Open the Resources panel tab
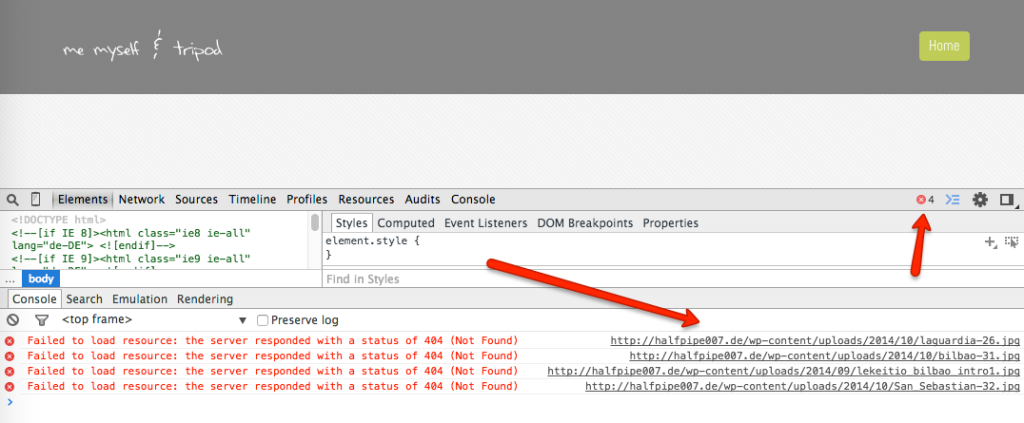1024x423 pixels. tap(366, 200)
